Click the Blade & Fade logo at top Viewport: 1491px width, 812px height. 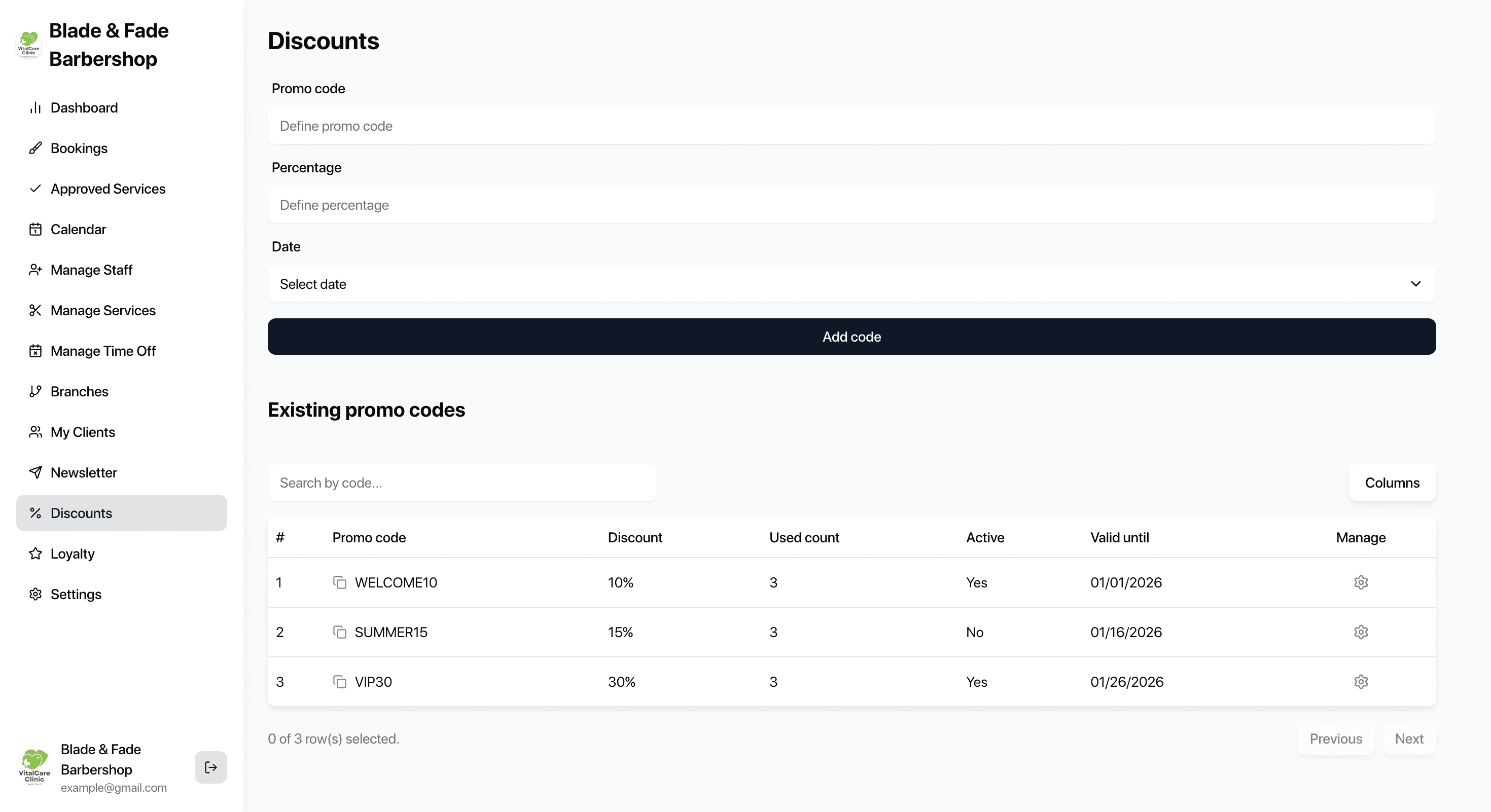(x=28, y=44)
